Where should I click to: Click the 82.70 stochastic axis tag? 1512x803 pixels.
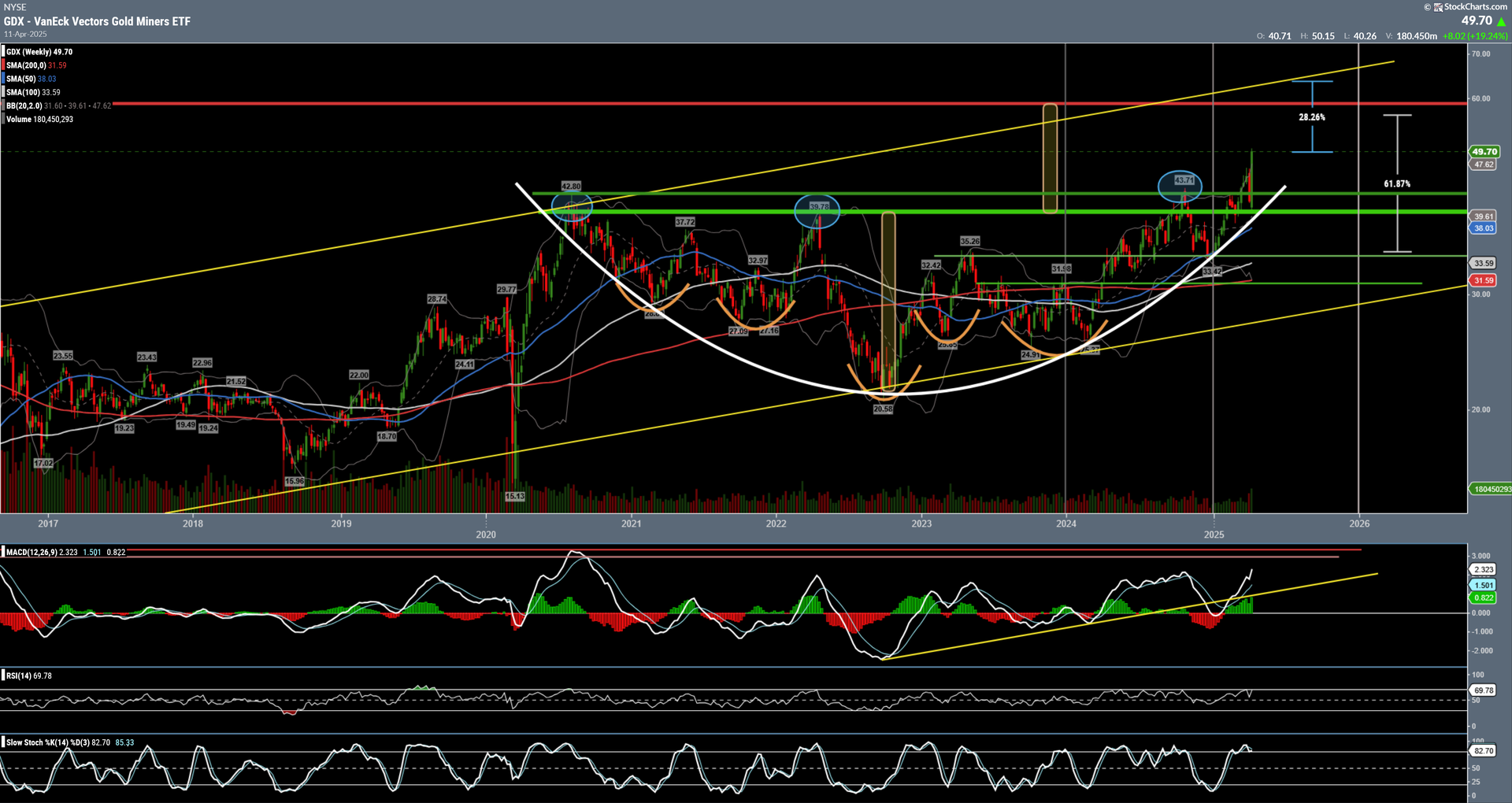point(1484,751)
